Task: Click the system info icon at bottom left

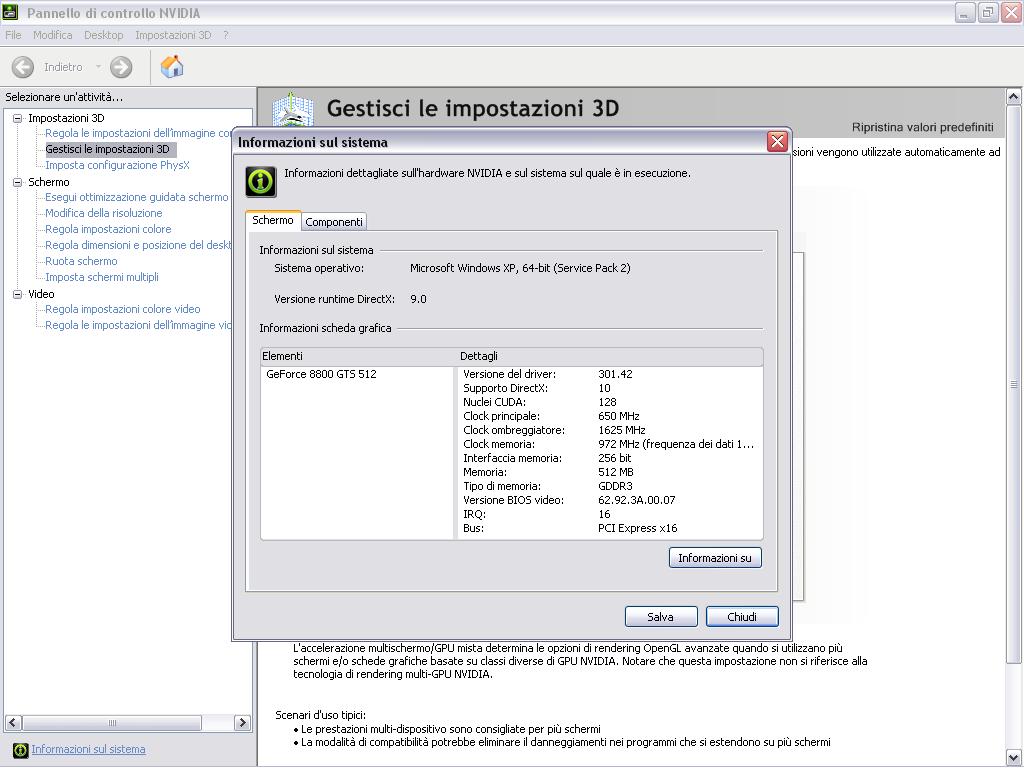Action: tap(20, 750)
